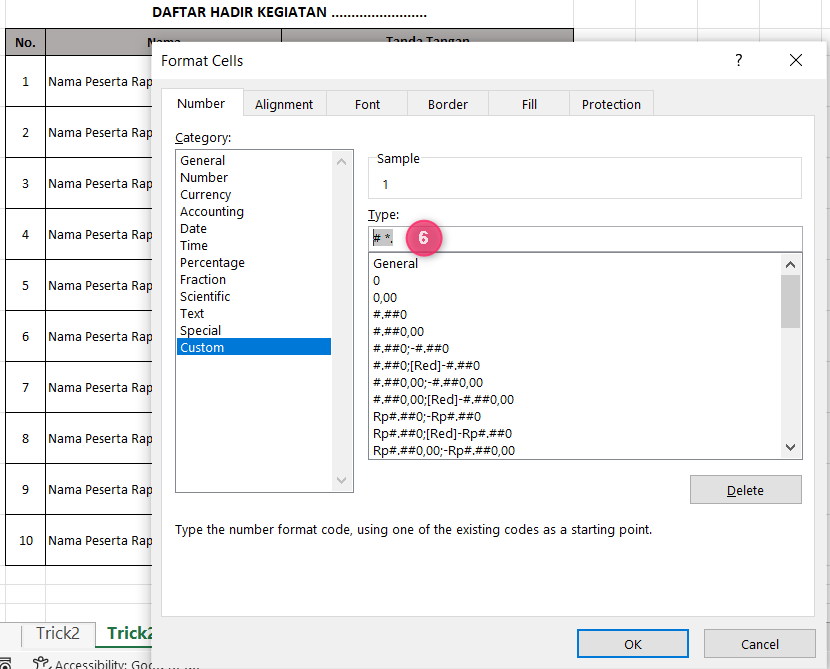Image resolution: width=830 pixels, height=669 pixels.
Task: Open the Border tab
Action: tap(447, 104)
